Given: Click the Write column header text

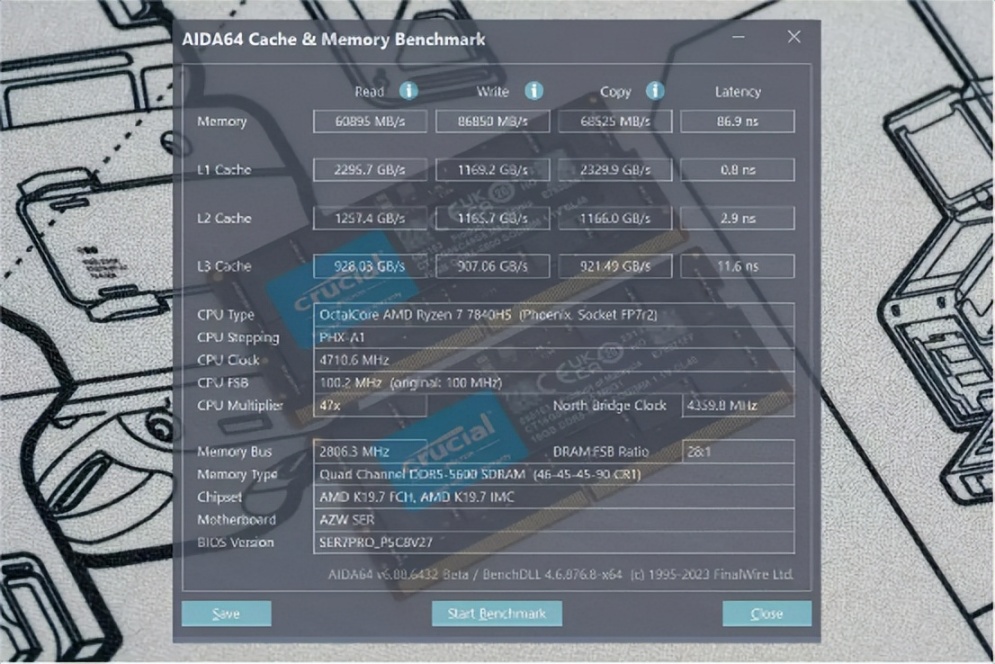Looking at the screenshot, I should (x=492, y=91).
